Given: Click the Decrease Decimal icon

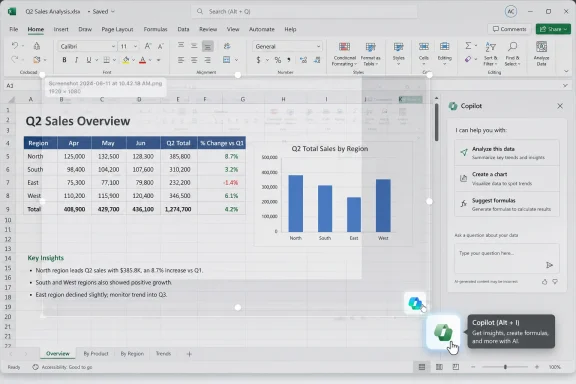Looking at the screenshot, I should pos(317,60).
